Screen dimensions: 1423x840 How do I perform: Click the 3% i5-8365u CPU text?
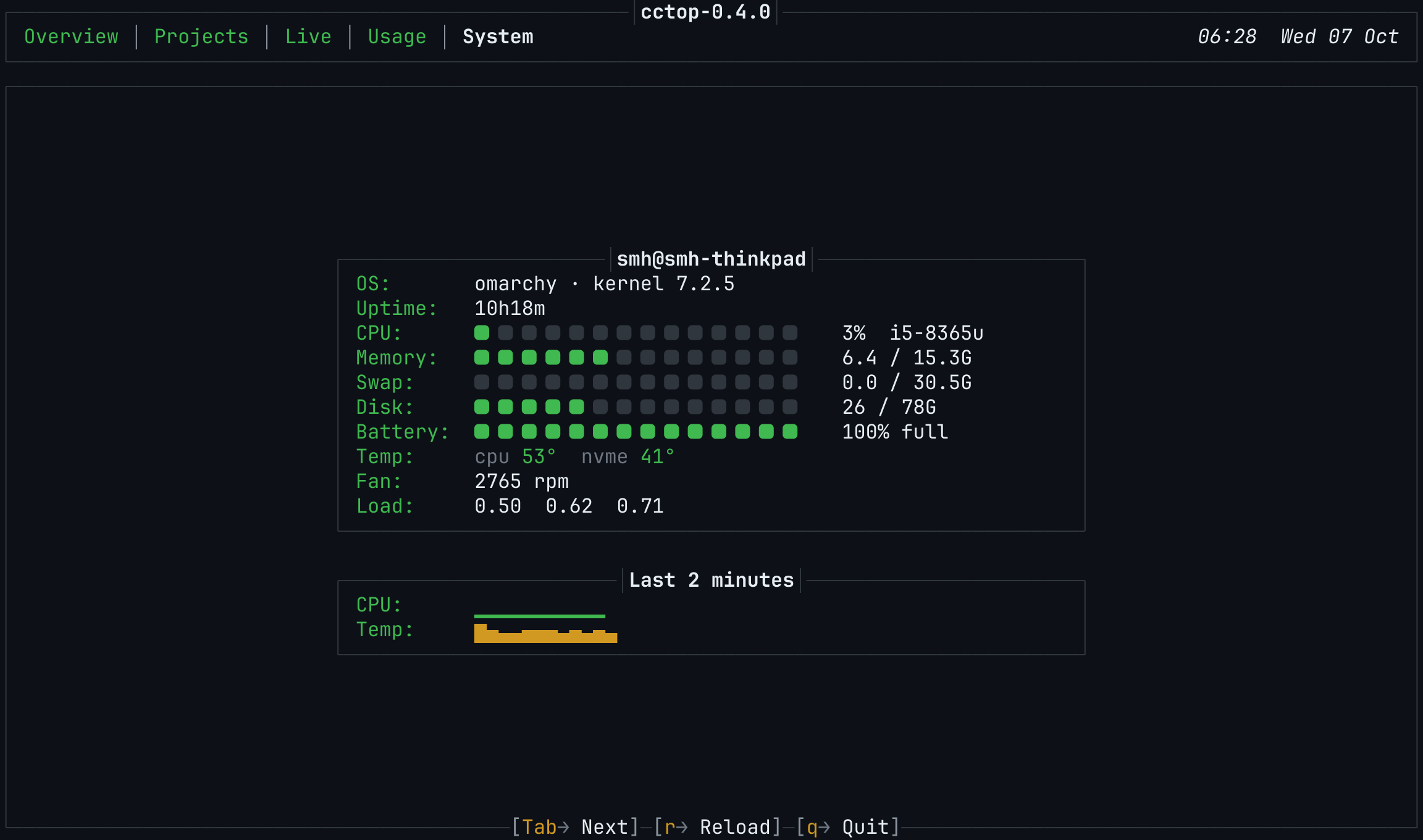pyautogui.click(x=913, y=333)
